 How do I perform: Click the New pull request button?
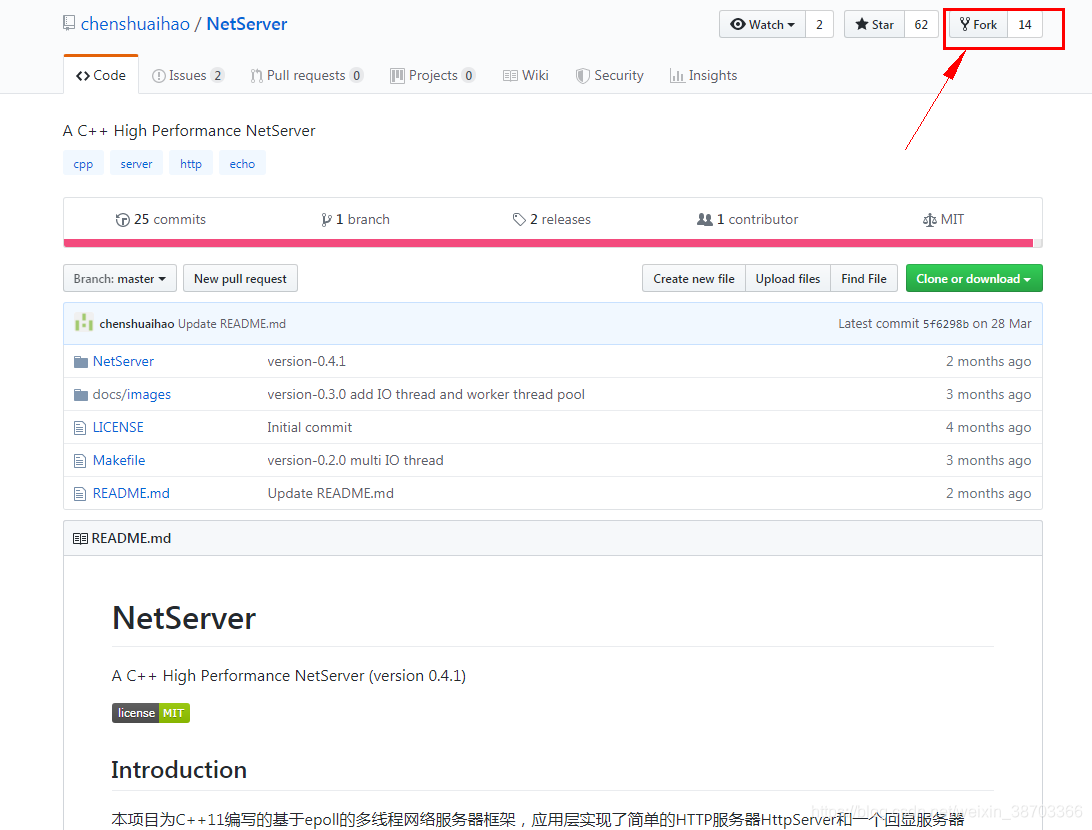point(240,279)
